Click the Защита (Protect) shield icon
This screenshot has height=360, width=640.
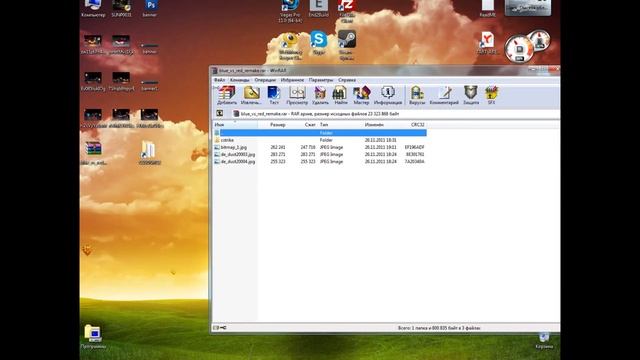[471, 96]
